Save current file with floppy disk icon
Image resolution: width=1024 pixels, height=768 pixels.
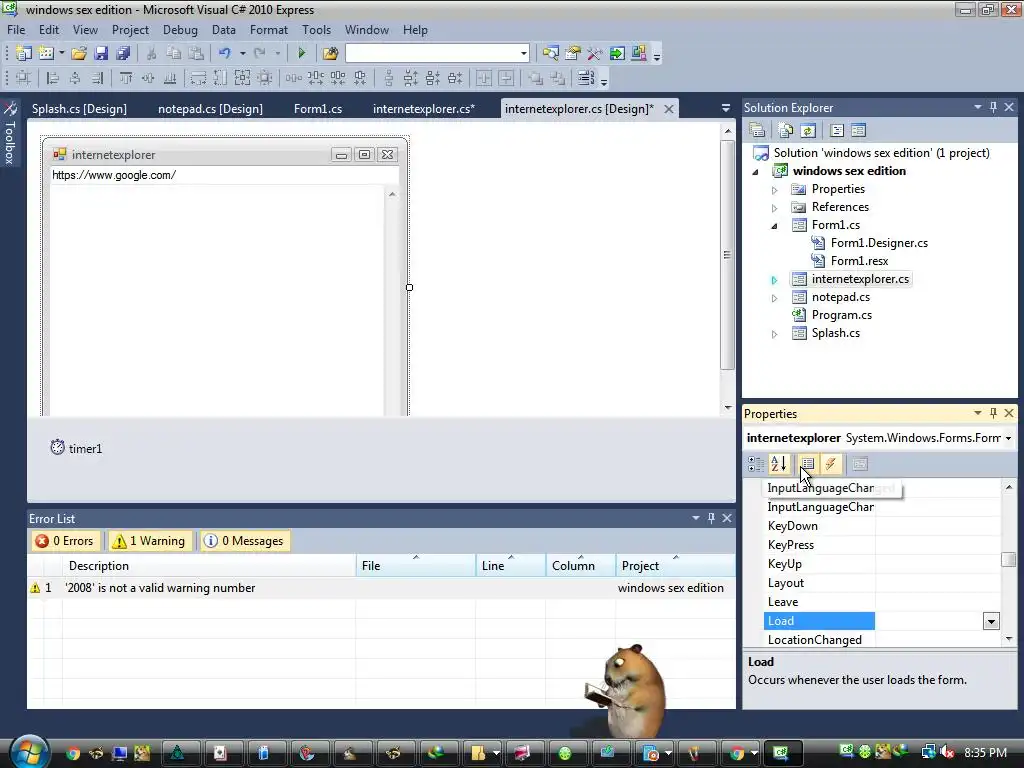pos(101,54)
